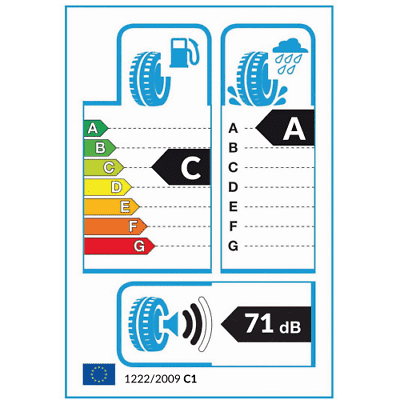
Task: Click letter D in wet grip scale
Action: pyautogui.click(x=233, y=187)
